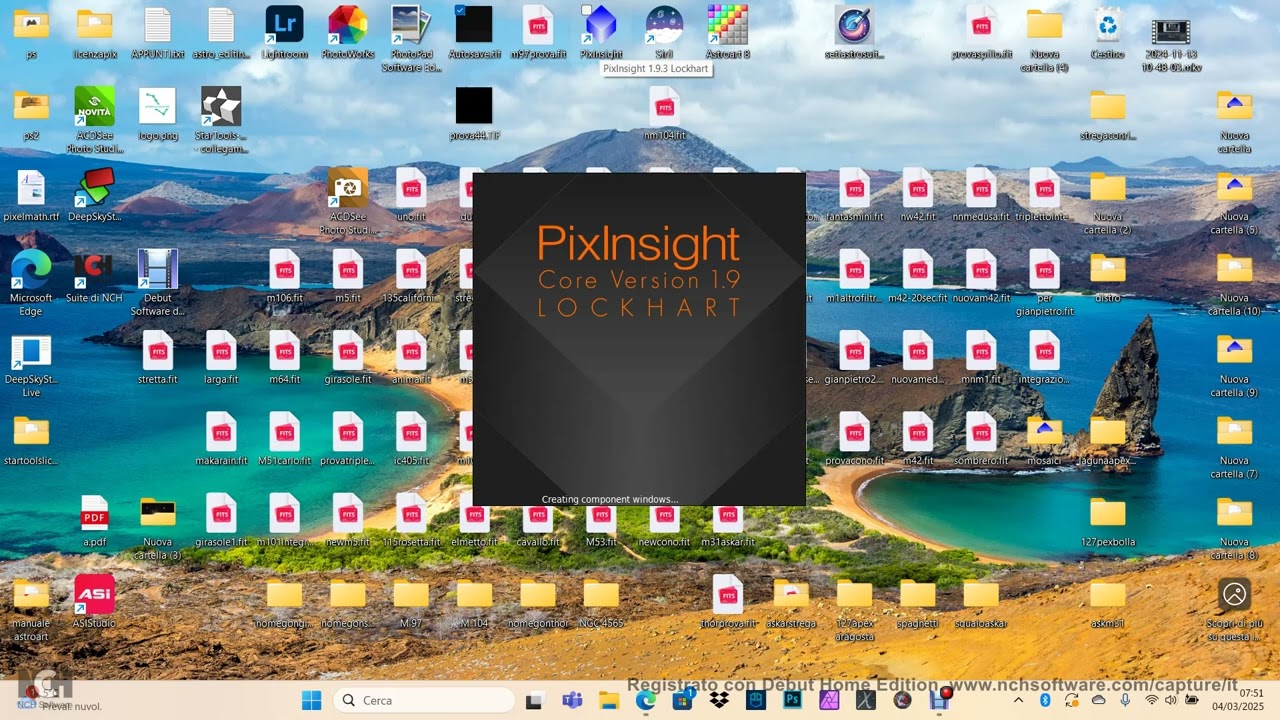The height and width of the screenshot is (720, 1280).
Task: Open the setiastrosuite desktop shortcut
Action: pos(854,24)
